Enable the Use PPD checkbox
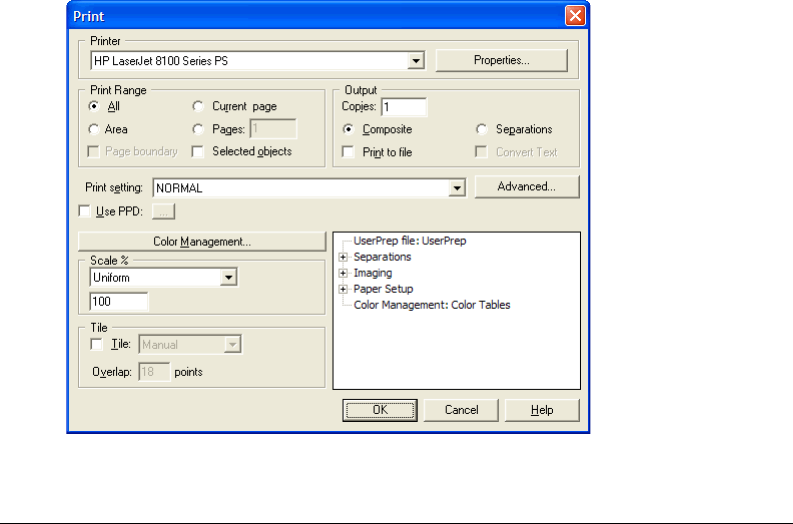This screenshot has height=524, width=793. point(84,211)
